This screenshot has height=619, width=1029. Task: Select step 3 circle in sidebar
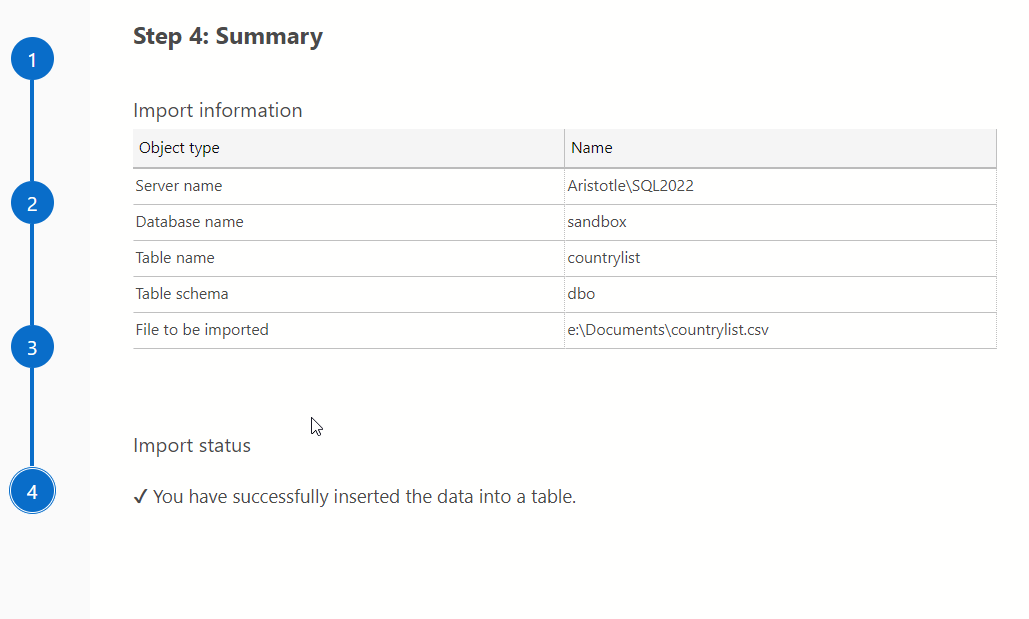point(32,348)
